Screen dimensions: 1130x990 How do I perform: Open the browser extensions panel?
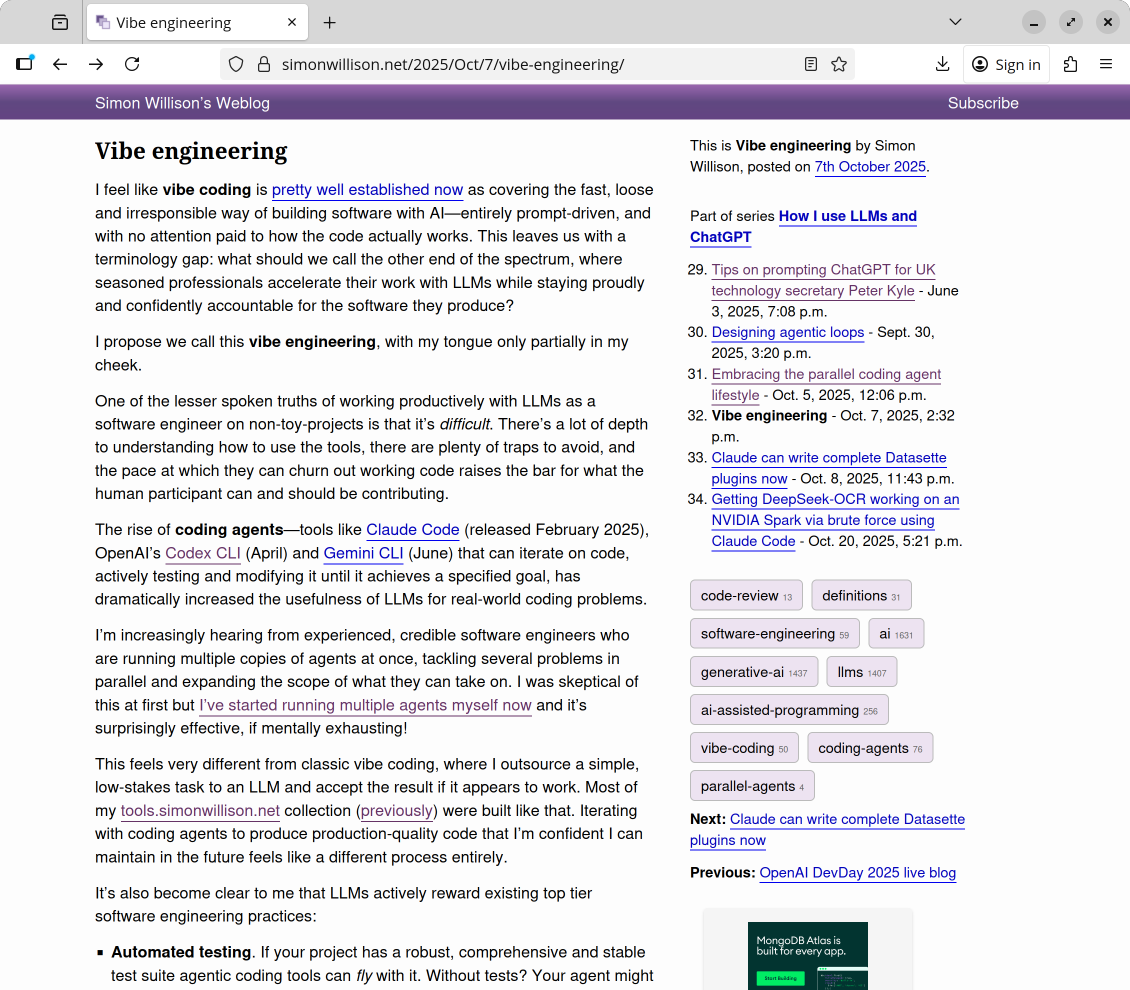point(1071,63)
